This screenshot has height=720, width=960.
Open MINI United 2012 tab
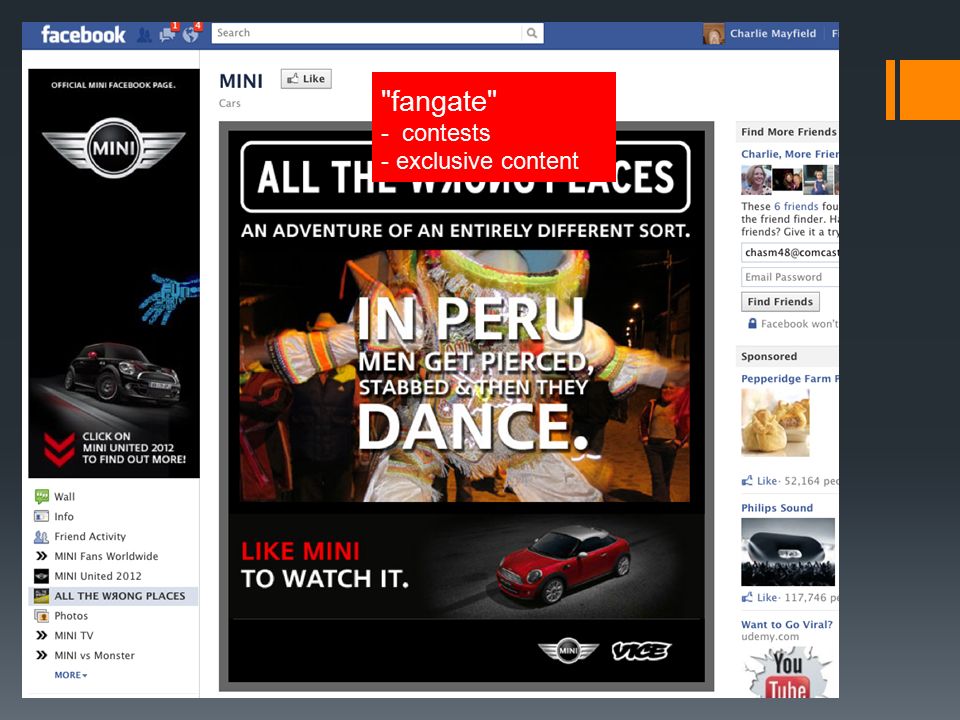tap(98, 576)
